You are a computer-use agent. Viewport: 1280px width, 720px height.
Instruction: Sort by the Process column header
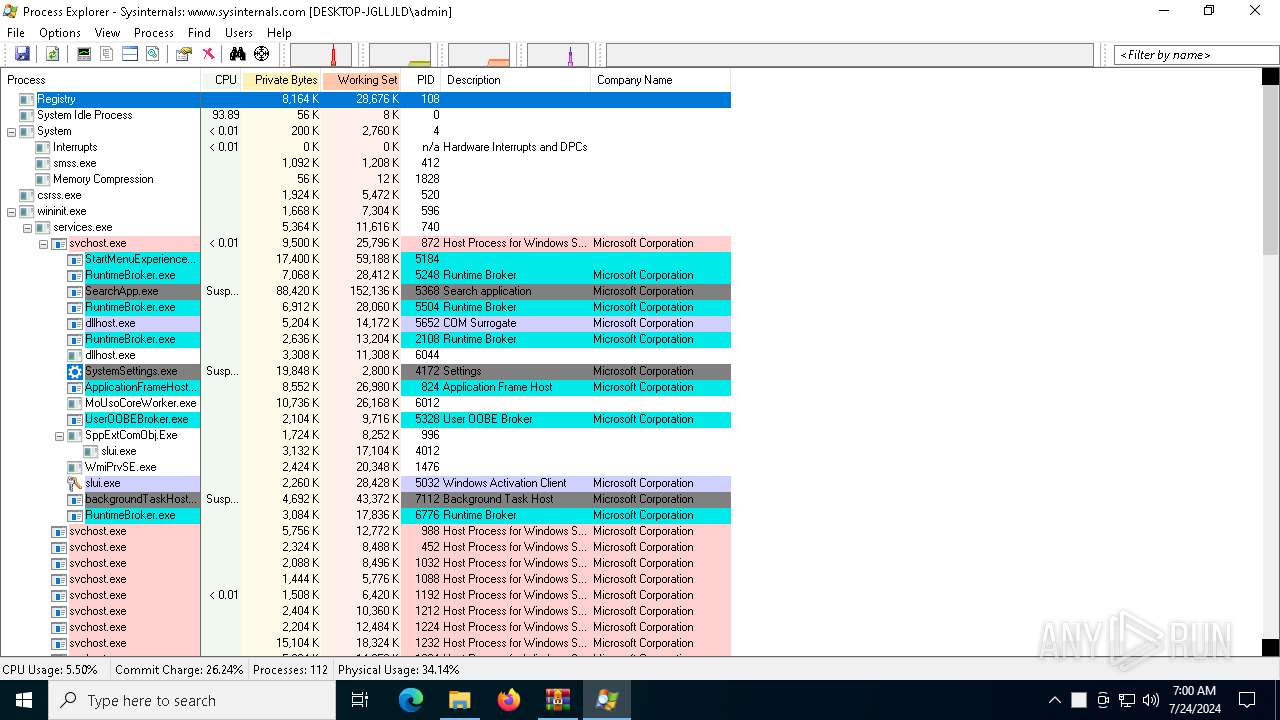(101, 80)
